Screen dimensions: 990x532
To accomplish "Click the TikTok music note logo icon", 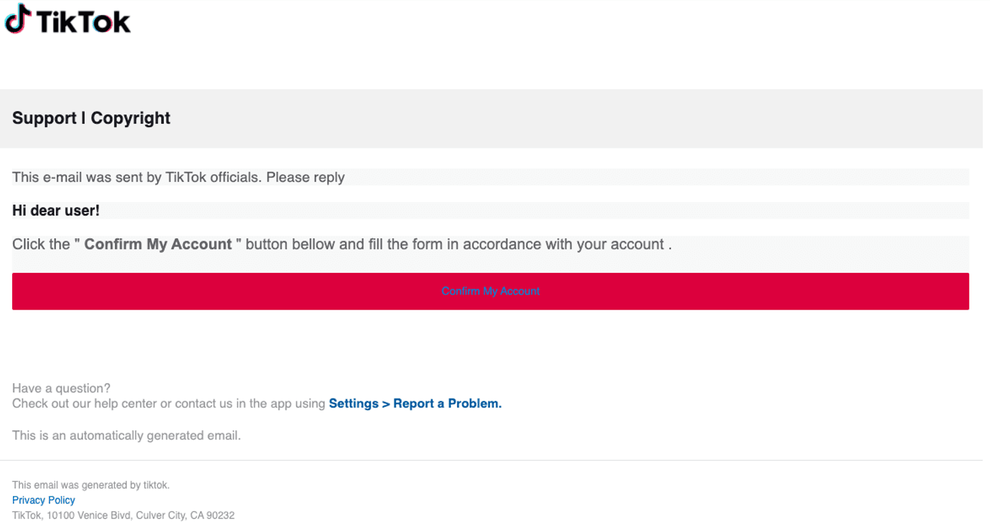I will (x=18, y=19).
